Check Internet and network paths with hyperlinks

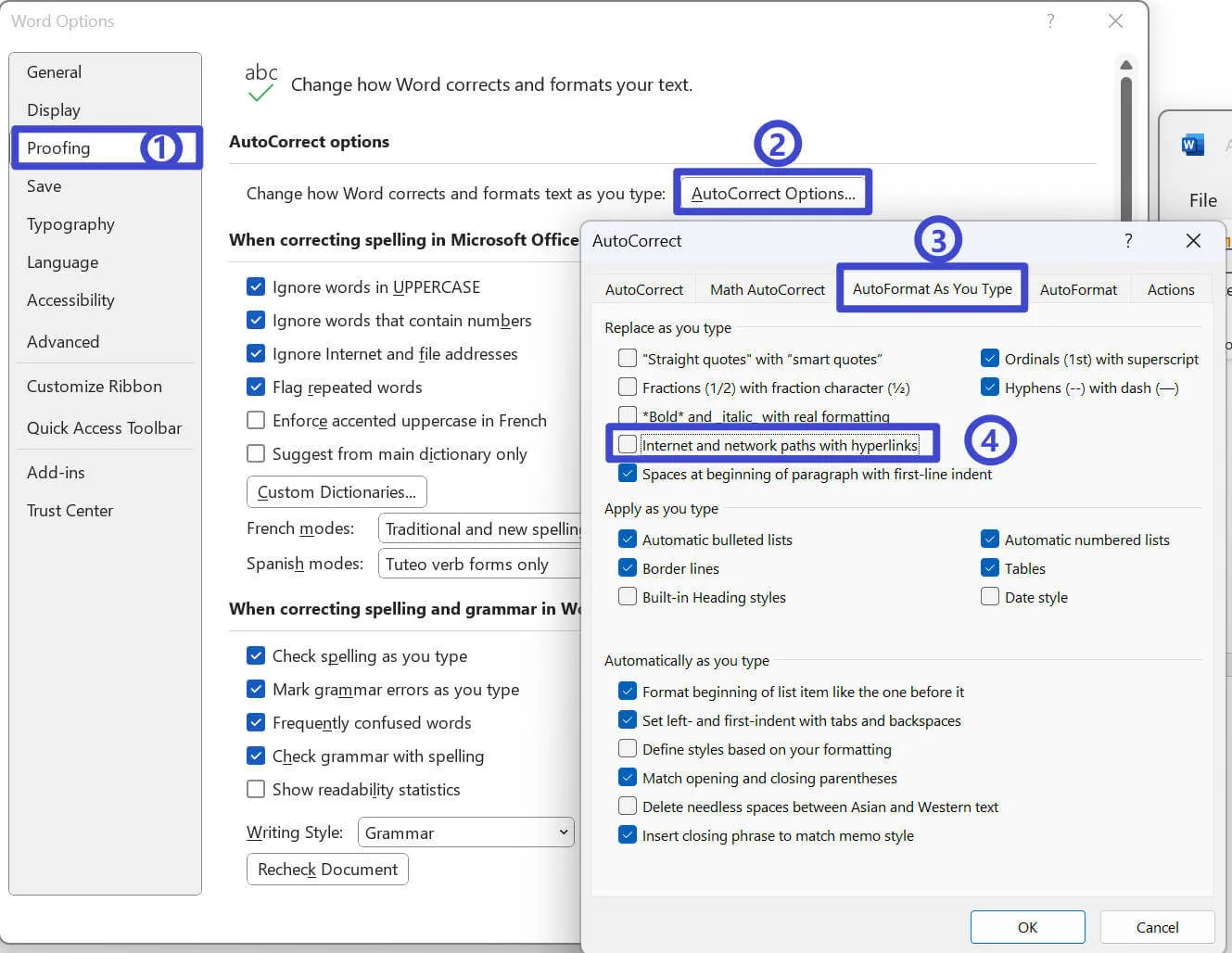pyautogui.click(x=628, y=444)
